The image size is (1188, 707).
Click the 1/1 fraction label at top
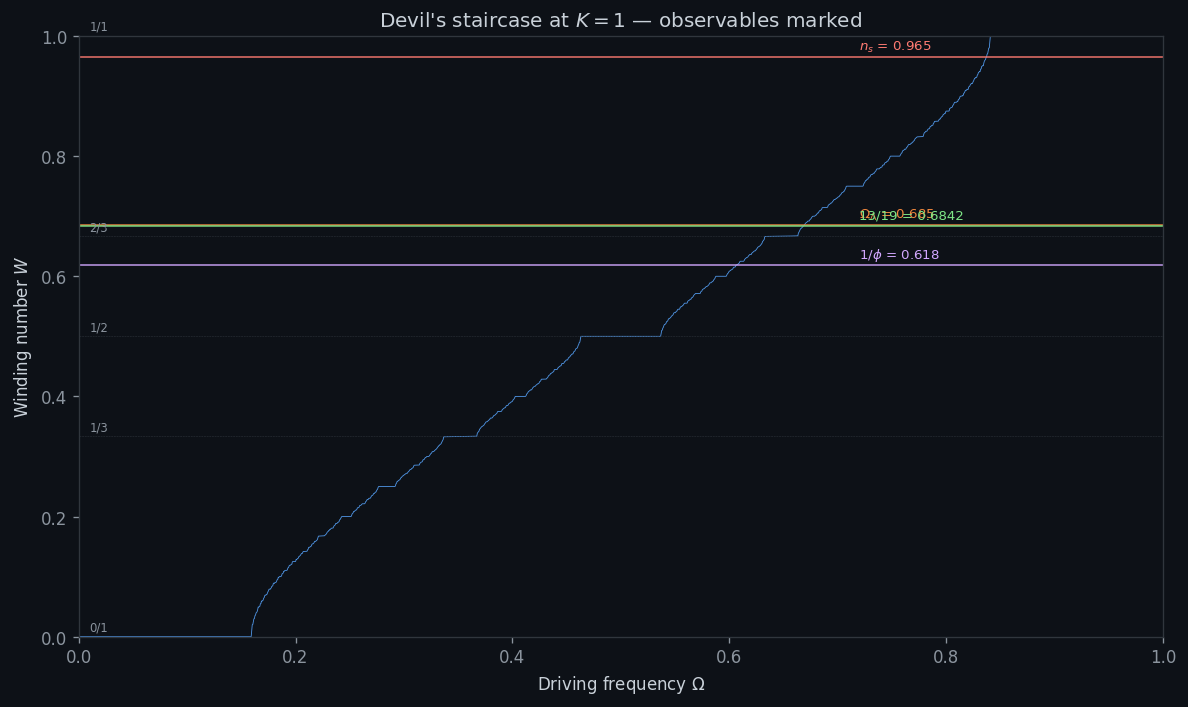[98, 27]
